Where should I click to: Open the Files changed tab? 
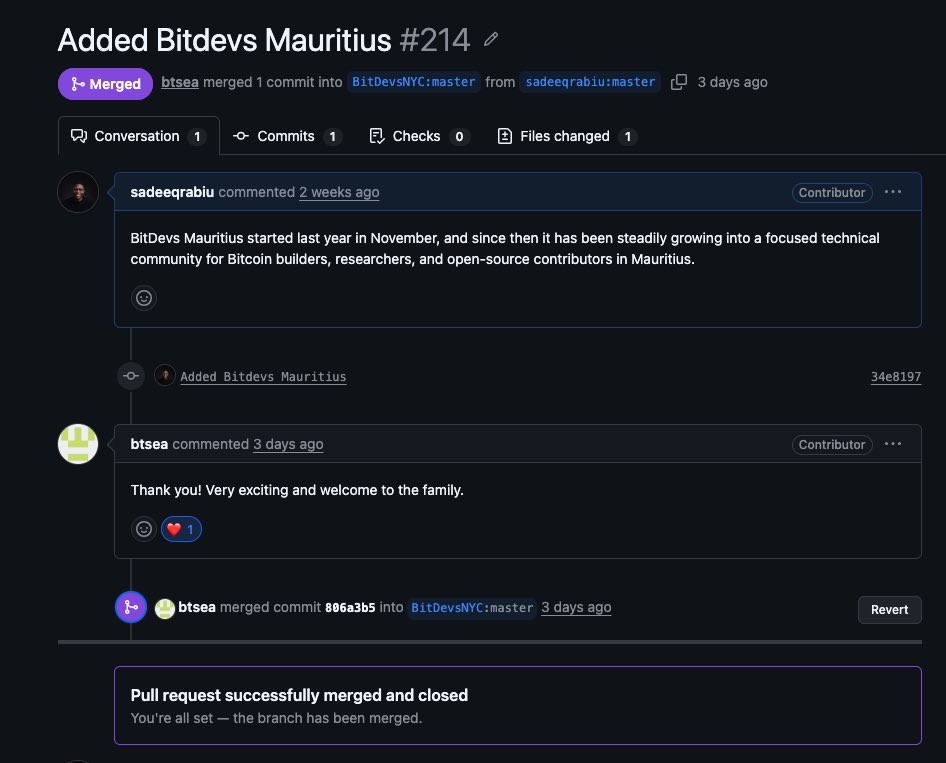(x=567, y=136)
